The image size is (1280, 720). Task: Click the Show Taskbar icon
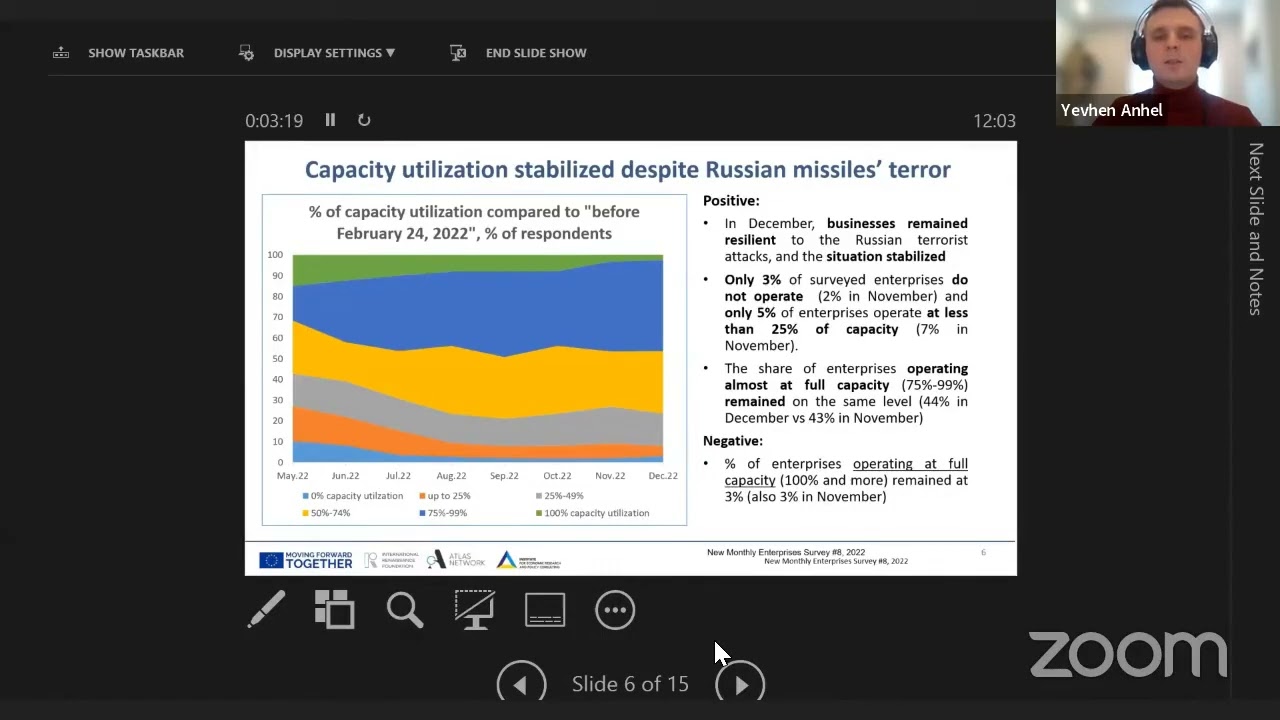pyautogui.click(x=61, y=53)
